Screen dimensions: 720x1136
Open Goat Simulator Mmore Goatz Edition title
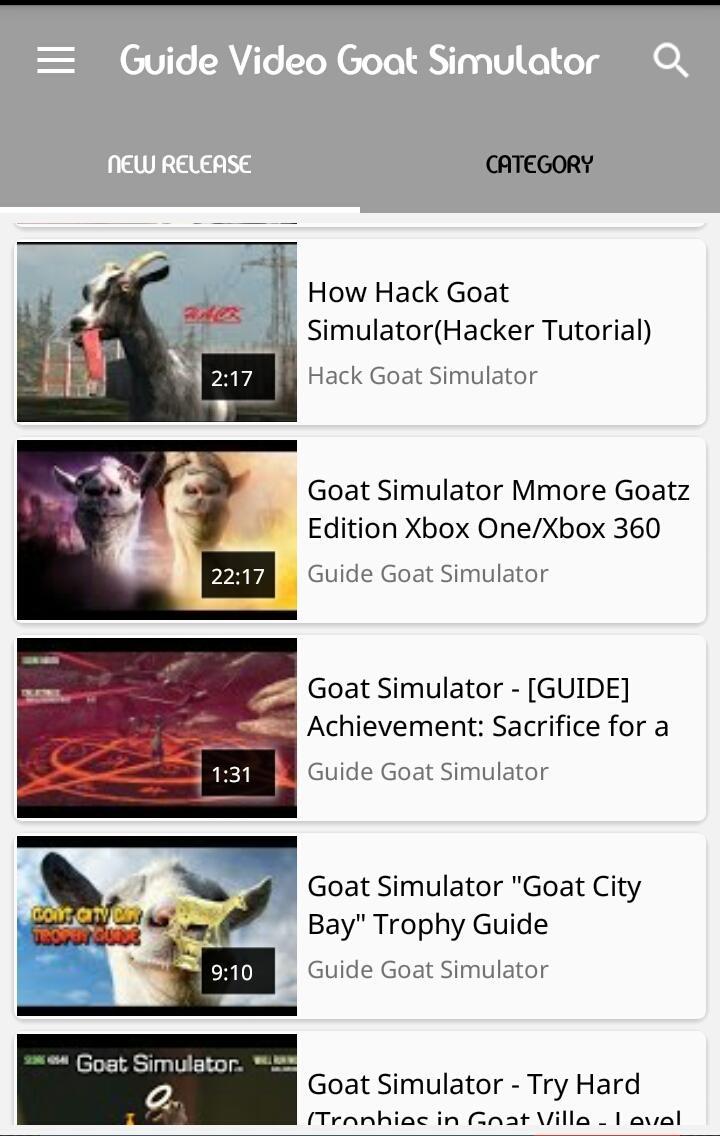tap(498, 509)
